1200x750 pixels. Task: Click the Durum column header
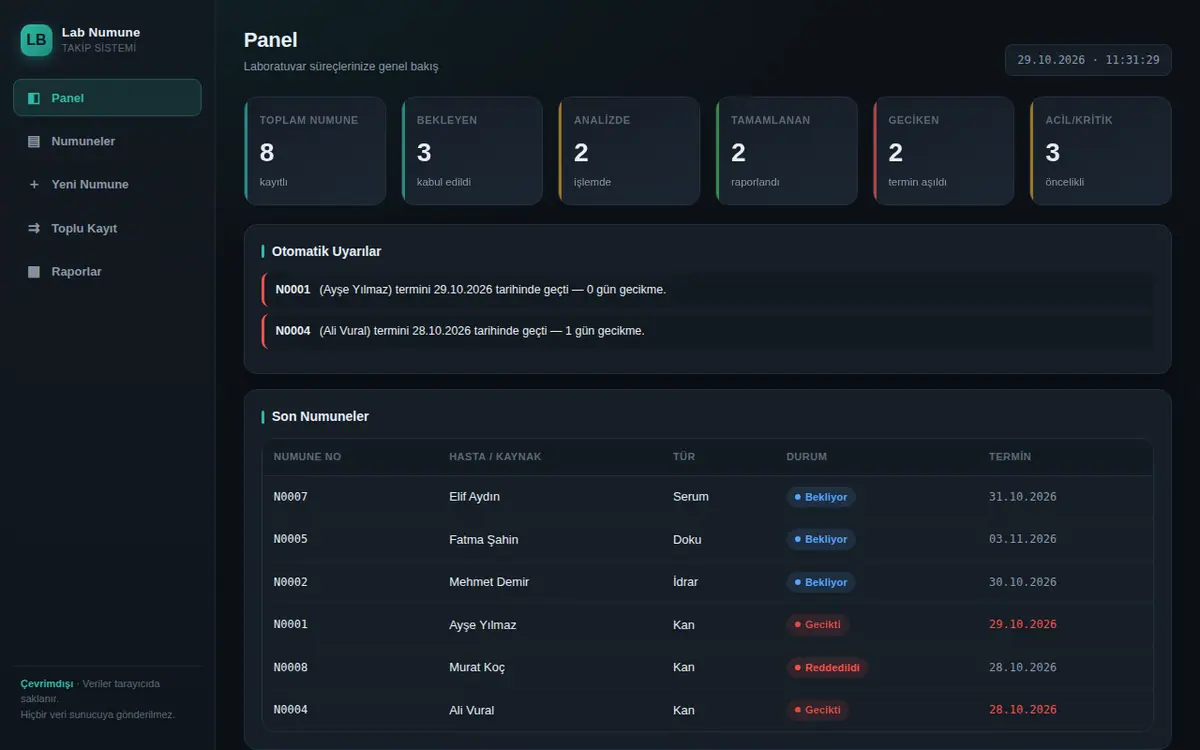(807, 457)
